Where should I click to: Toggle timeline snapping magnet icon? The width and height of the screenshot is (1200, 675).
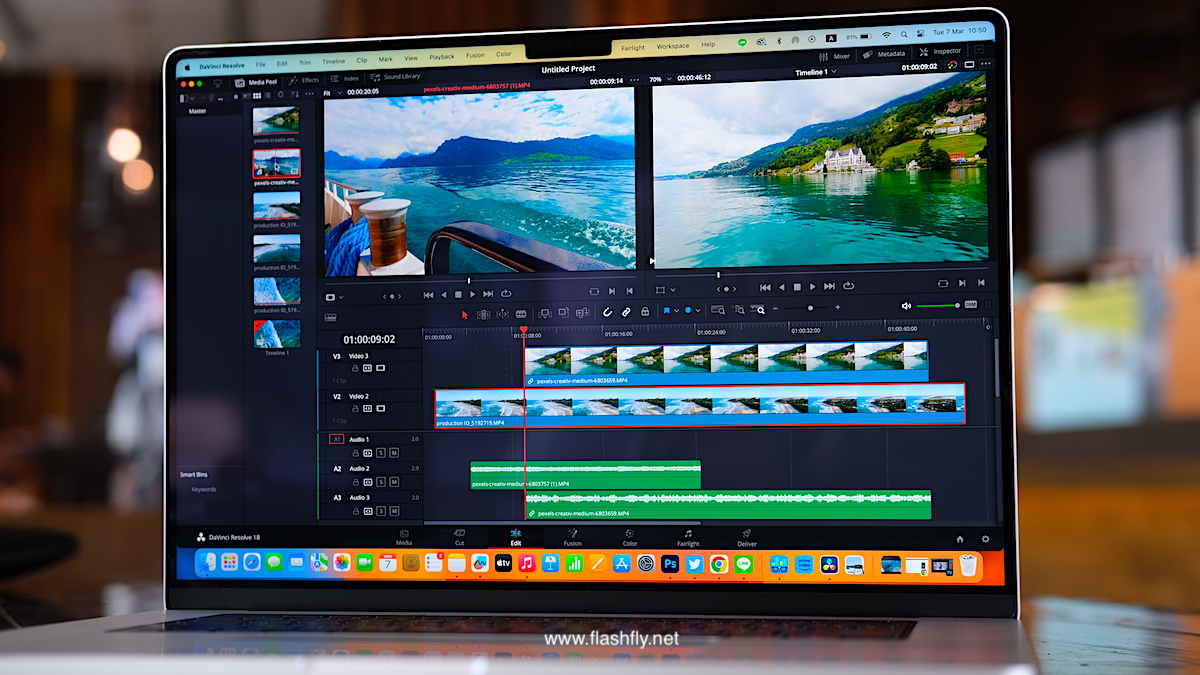point(607,312)
